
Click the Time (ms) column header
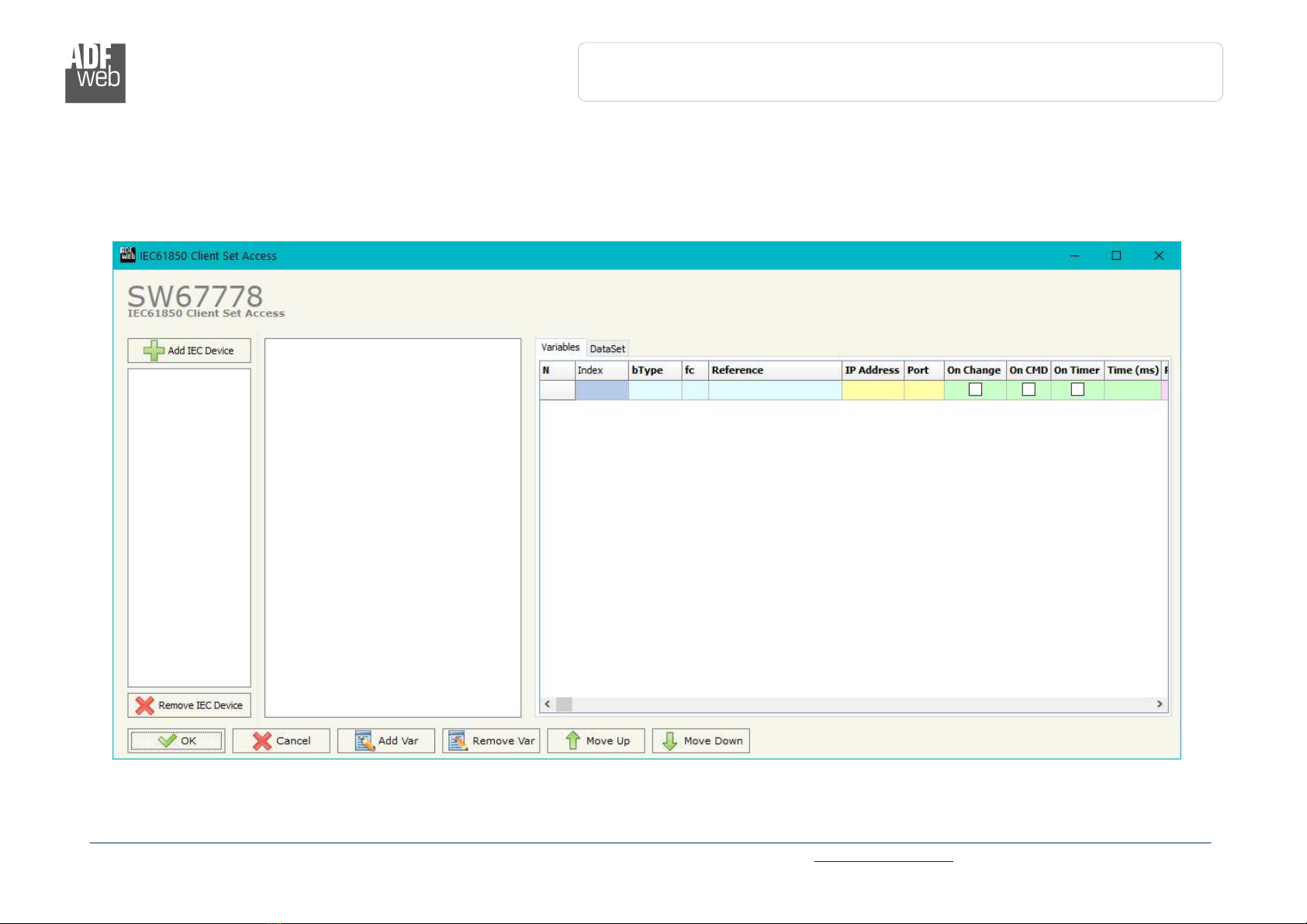click(1132, 371)
